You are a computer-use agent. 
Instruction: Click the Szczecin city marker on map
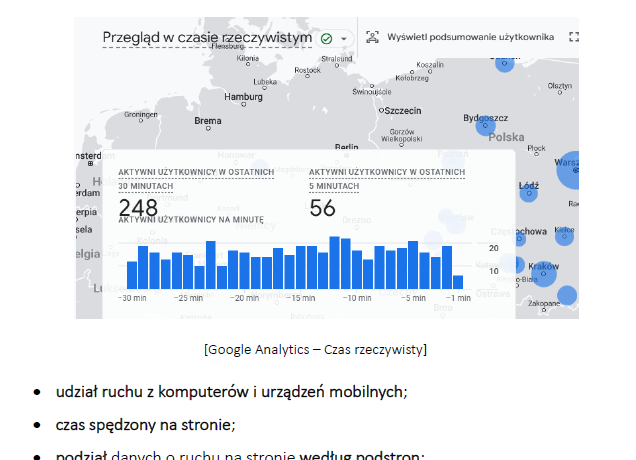coord(382,109)
